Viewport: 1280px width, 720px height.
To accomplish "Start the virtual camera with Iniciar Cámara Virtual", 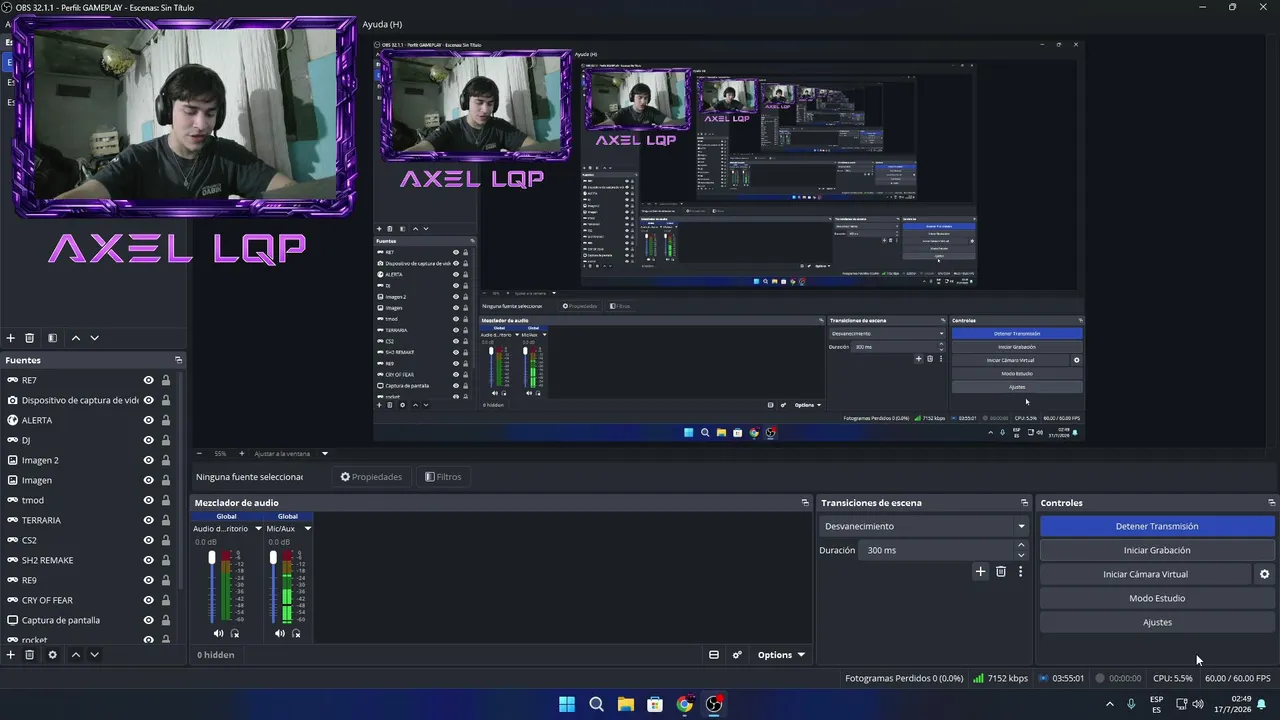I will [x=1145, y=574].
